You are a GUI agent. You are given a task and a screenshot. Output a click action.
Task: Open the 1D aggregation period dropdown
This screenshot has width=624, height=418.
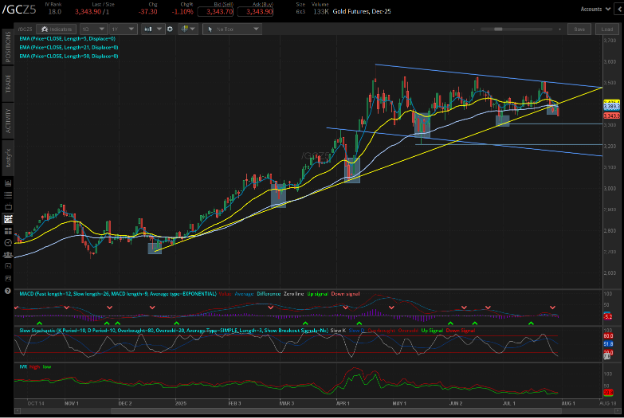[x=93, y=29]
